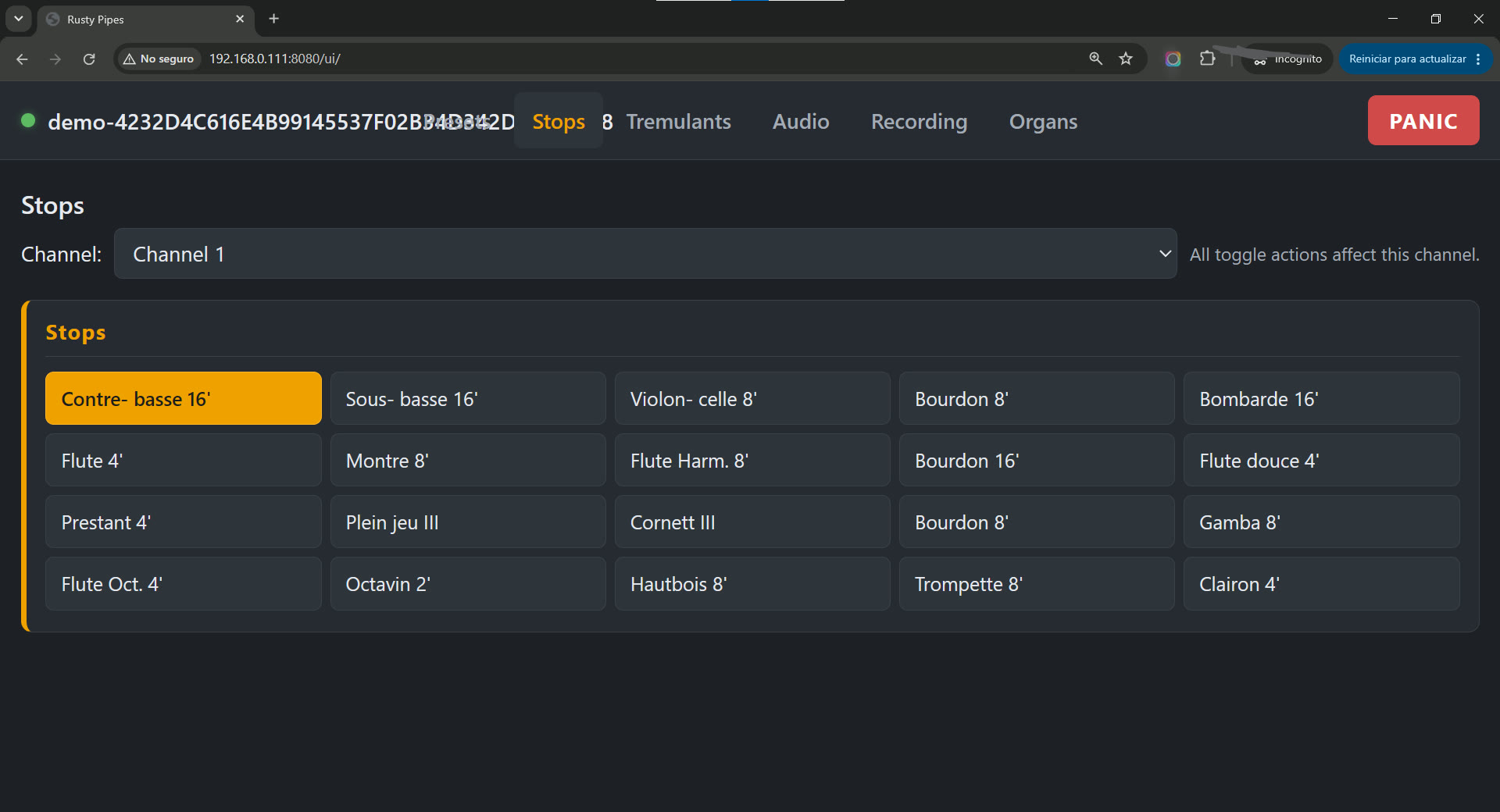Open the Tremulants tab
Image resolution: width=1500 pixels, height=812 pixels.
coord(678,121)
